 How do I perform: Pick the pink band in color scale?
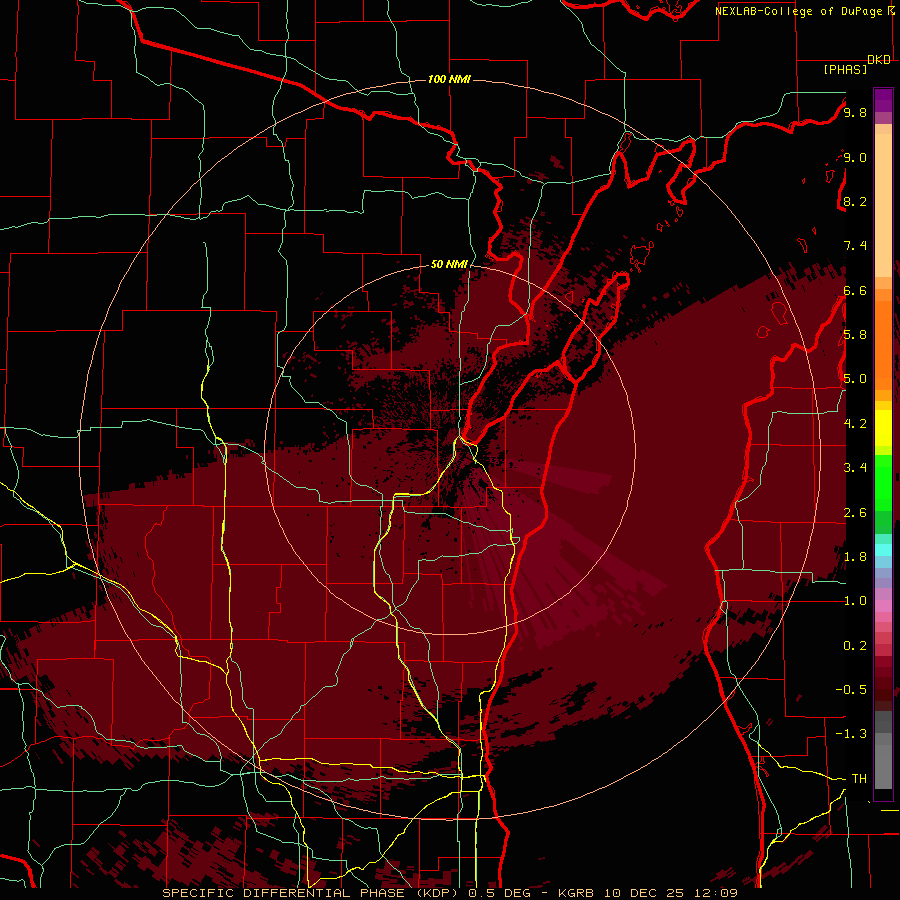point(883,606)
